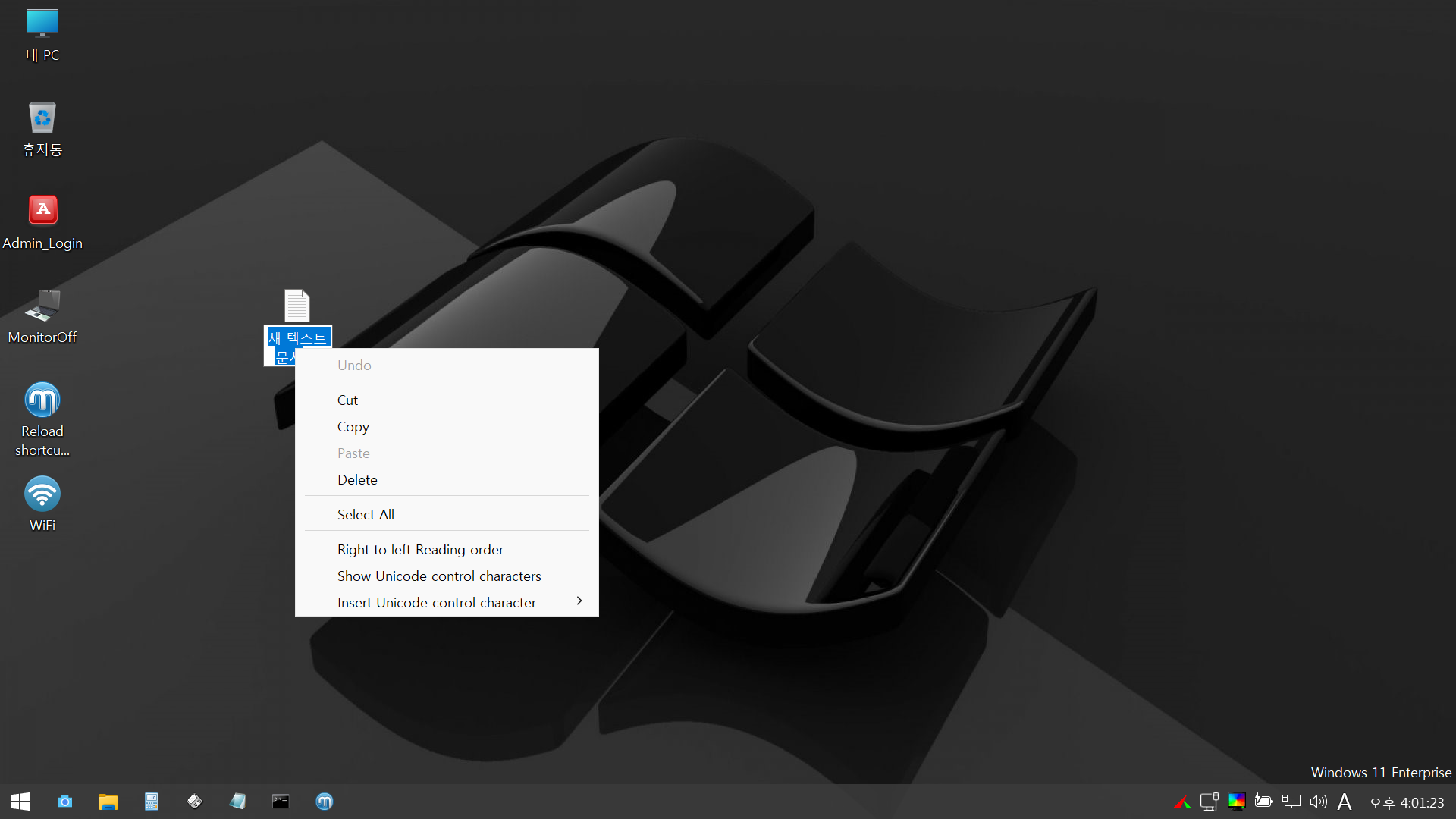Click the color monitor tray icon
Viewport: 1456px width, 819px height.
coord(1236,802)
